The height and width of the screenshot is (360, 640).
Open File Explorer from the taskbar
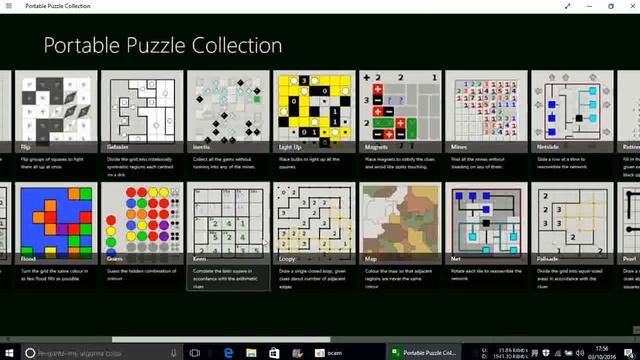click(251, 353)
